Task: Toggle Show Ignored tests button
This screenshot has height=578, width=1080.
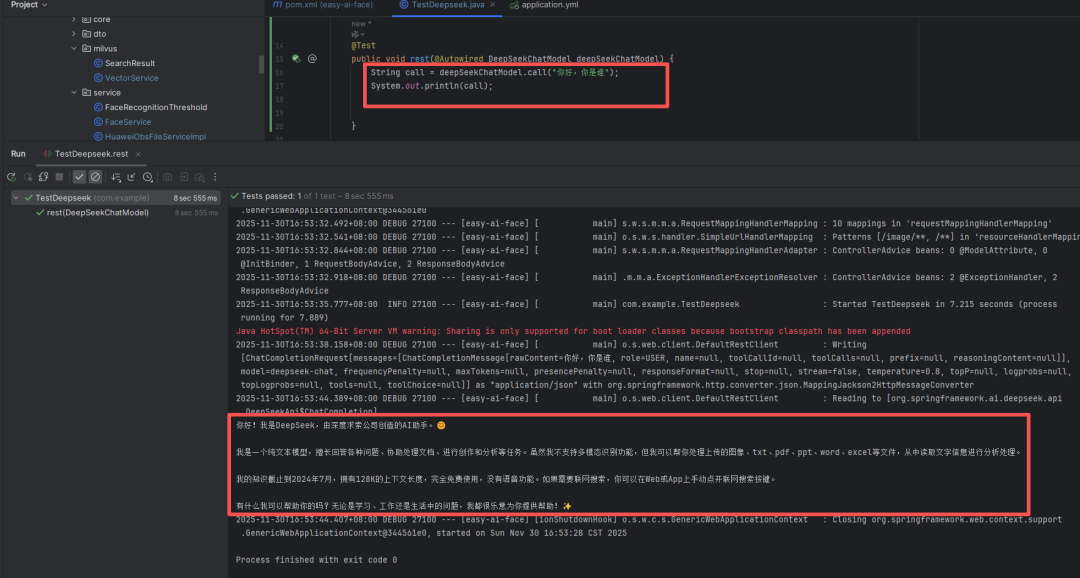Action: [95, 177]
